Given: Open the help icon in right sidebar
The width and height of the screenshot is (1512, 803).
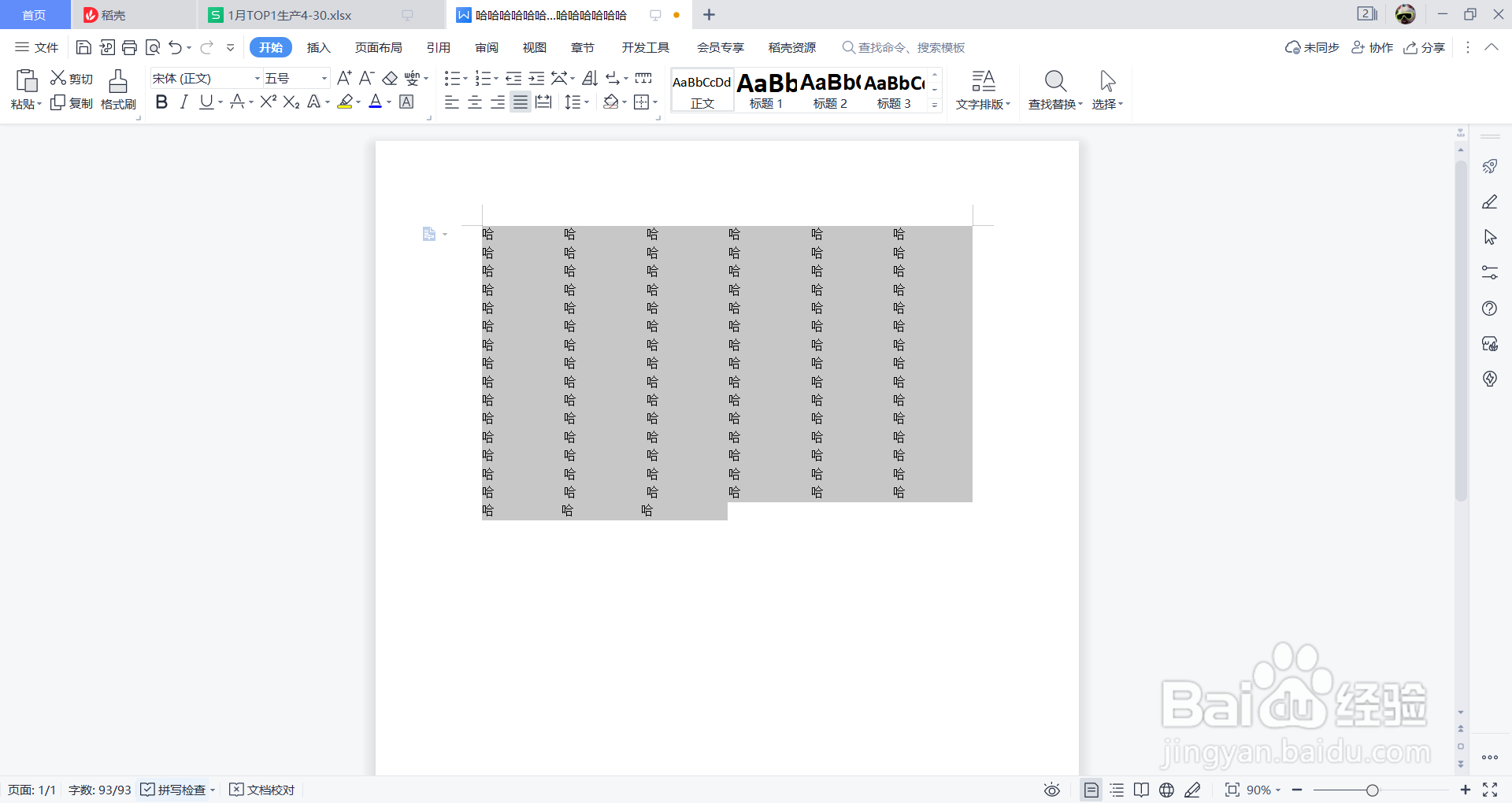Looking at the screenshot, I should coord(1489,309).
